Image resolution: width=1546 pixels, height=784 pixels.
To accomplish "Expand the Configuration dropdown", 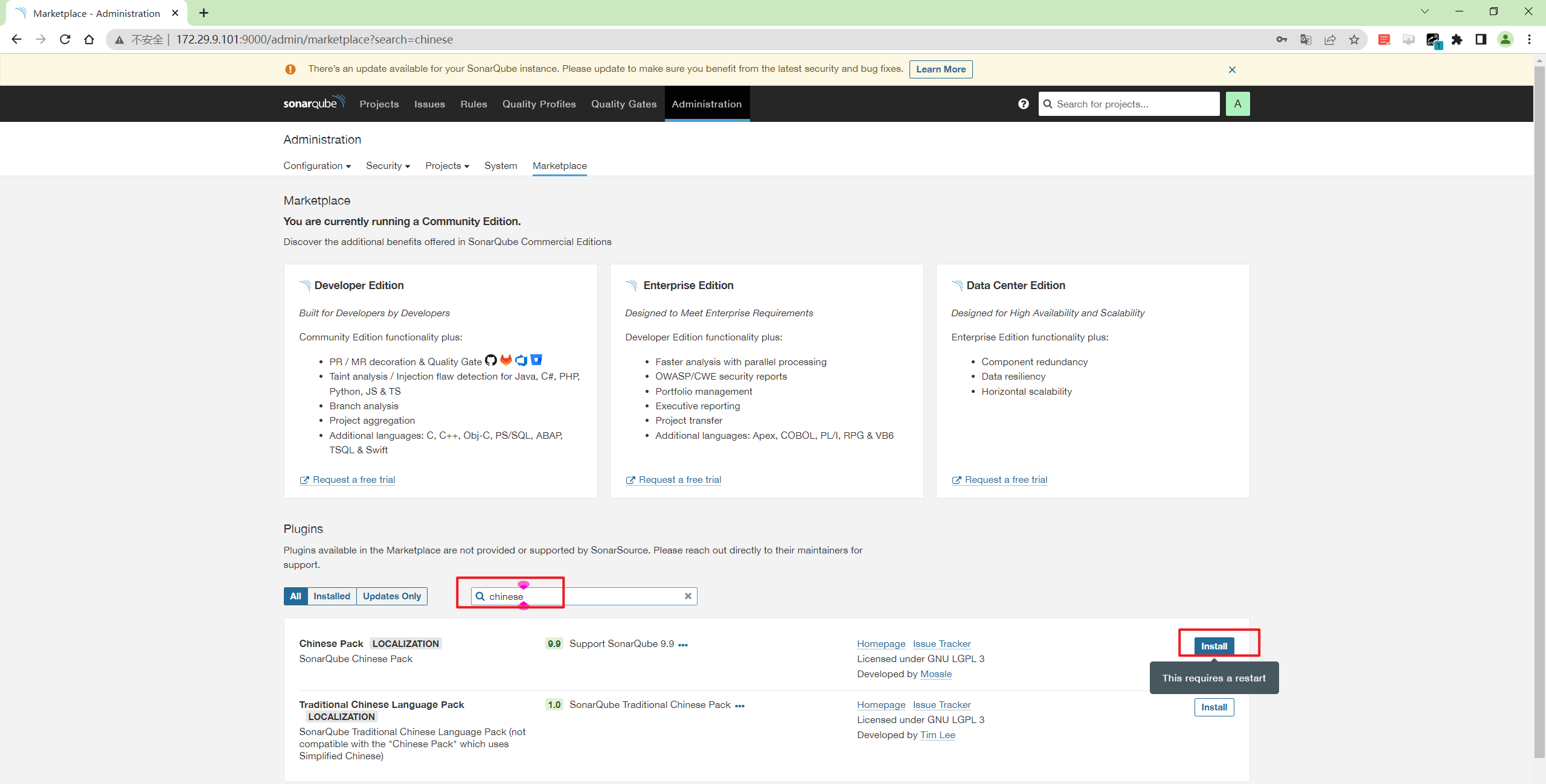I will tap(317, 165).
